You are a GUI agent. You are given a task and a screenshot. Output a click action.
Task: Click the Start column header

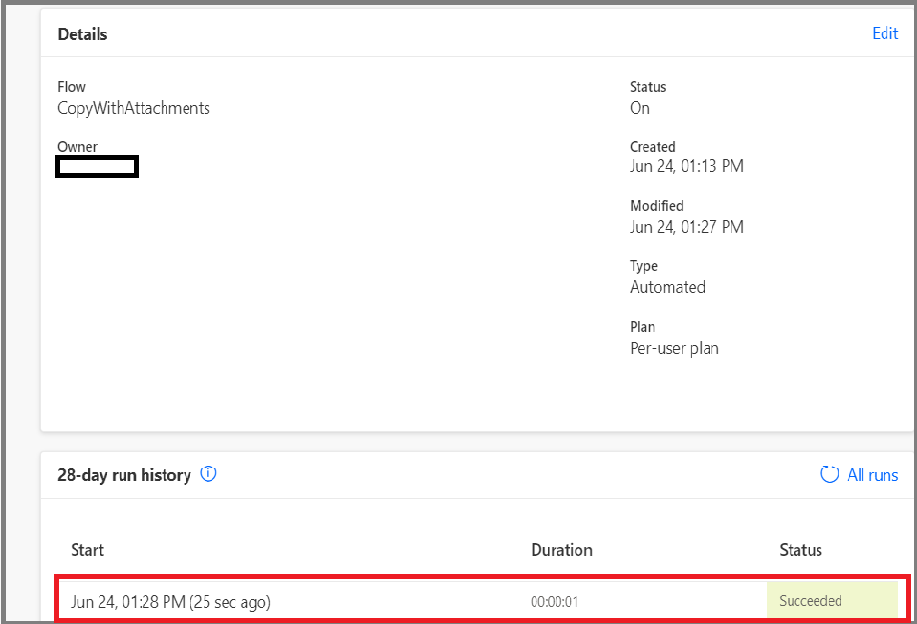[x=87, y=550]
